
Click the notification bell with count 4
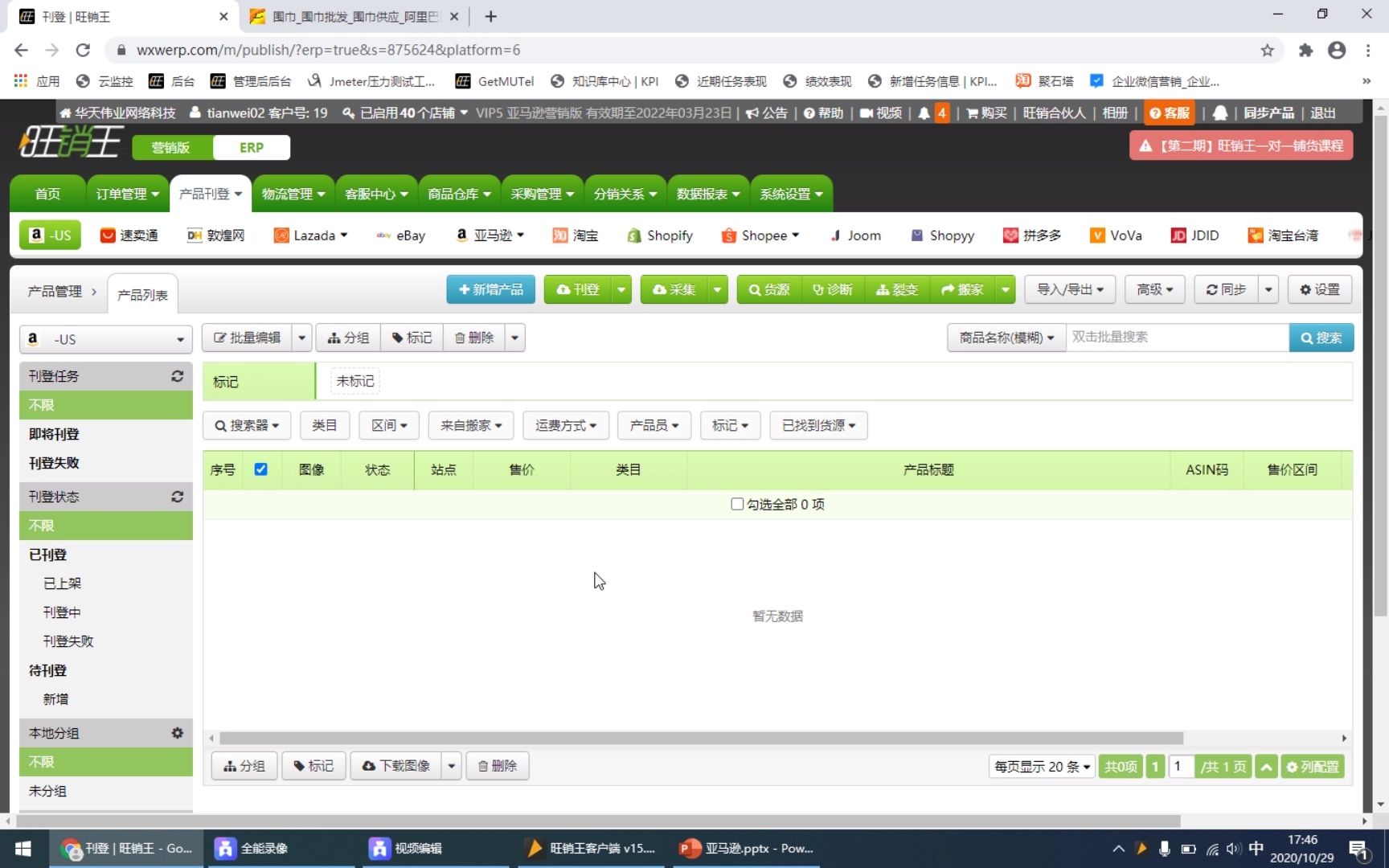coord(933,113)
